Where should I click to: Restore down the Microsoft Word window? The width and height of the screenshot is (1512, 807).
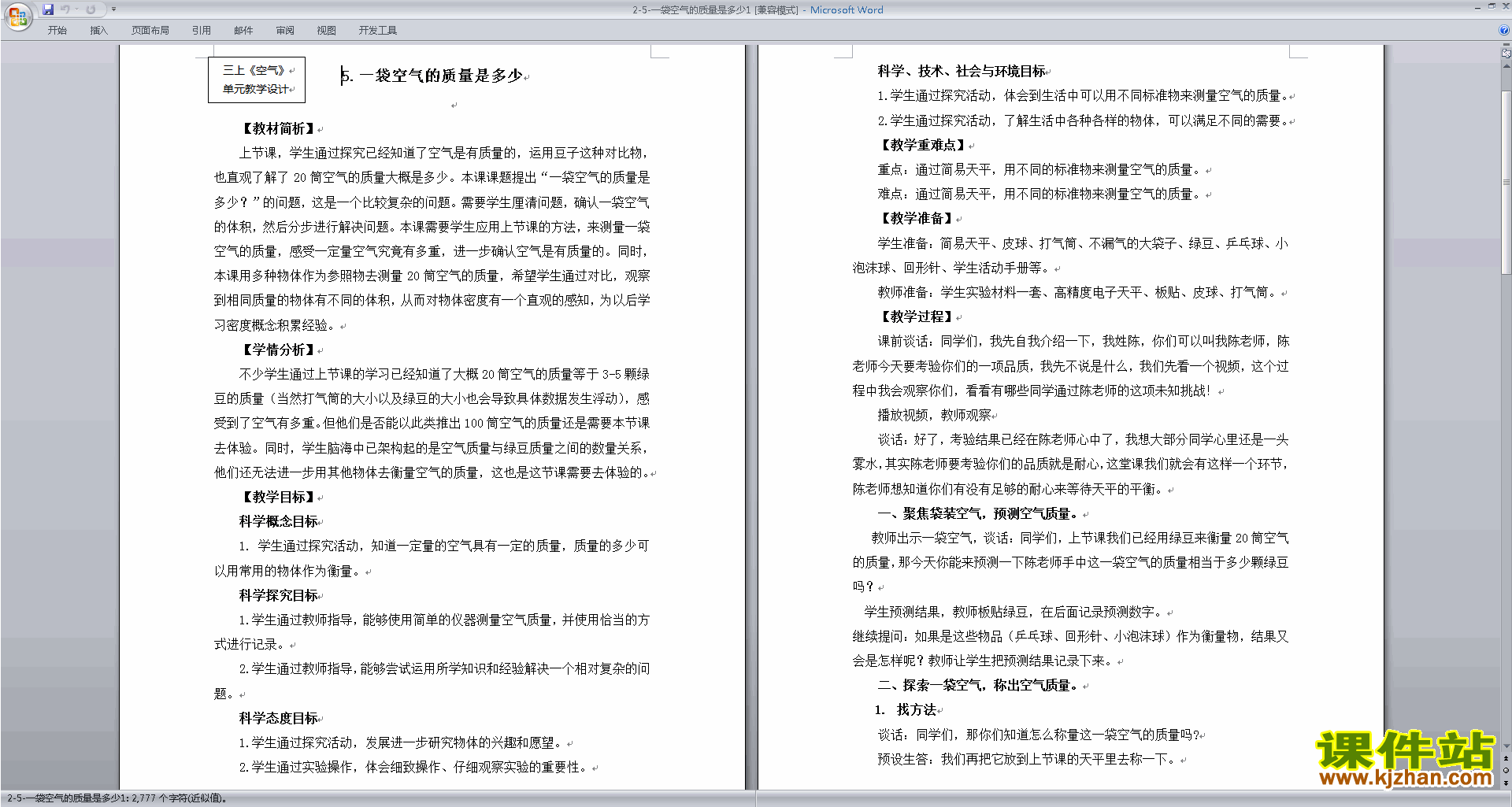[1492, 6]
